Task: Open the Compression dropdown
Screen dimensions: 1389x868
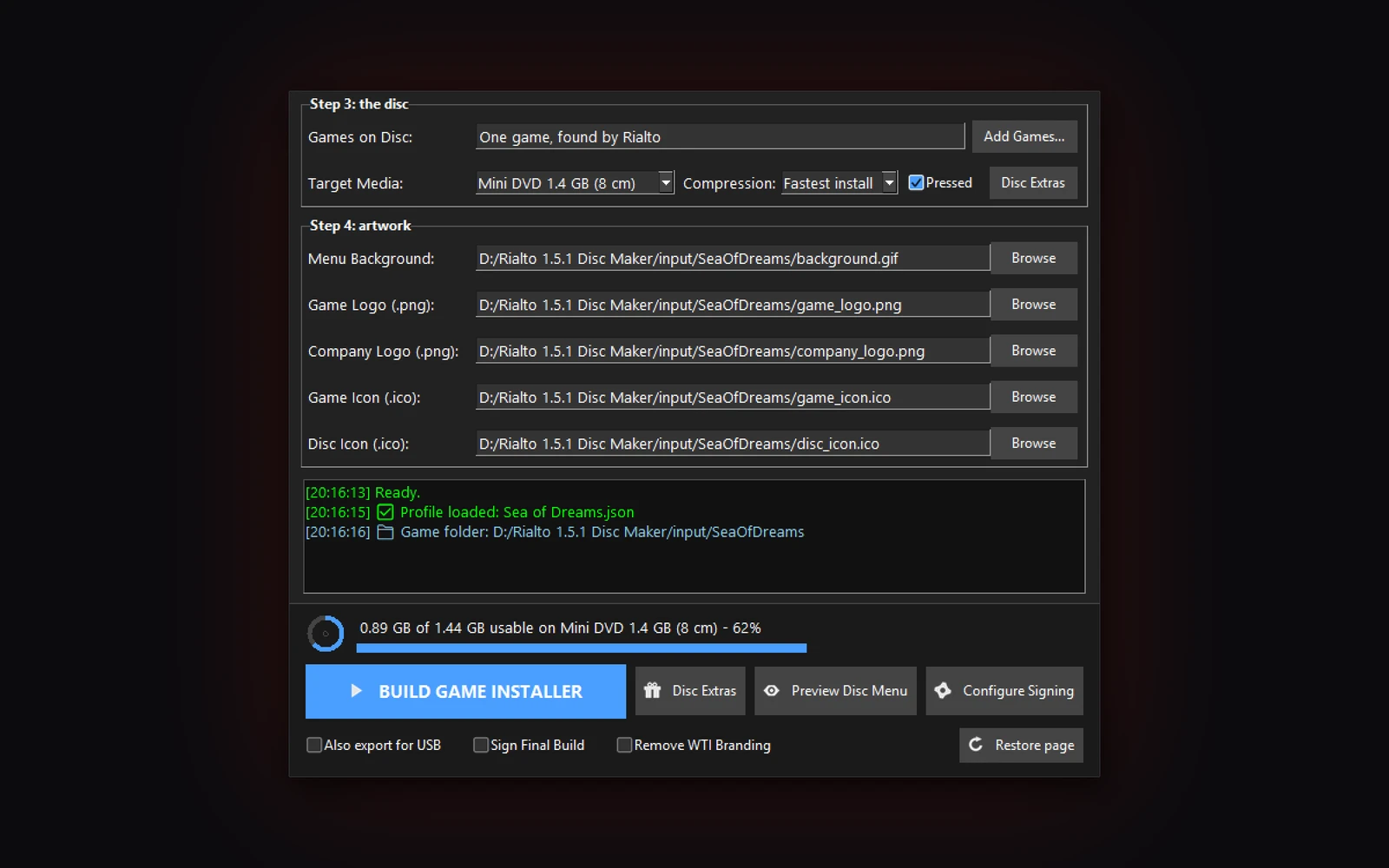Action: (x=889, y=183)
